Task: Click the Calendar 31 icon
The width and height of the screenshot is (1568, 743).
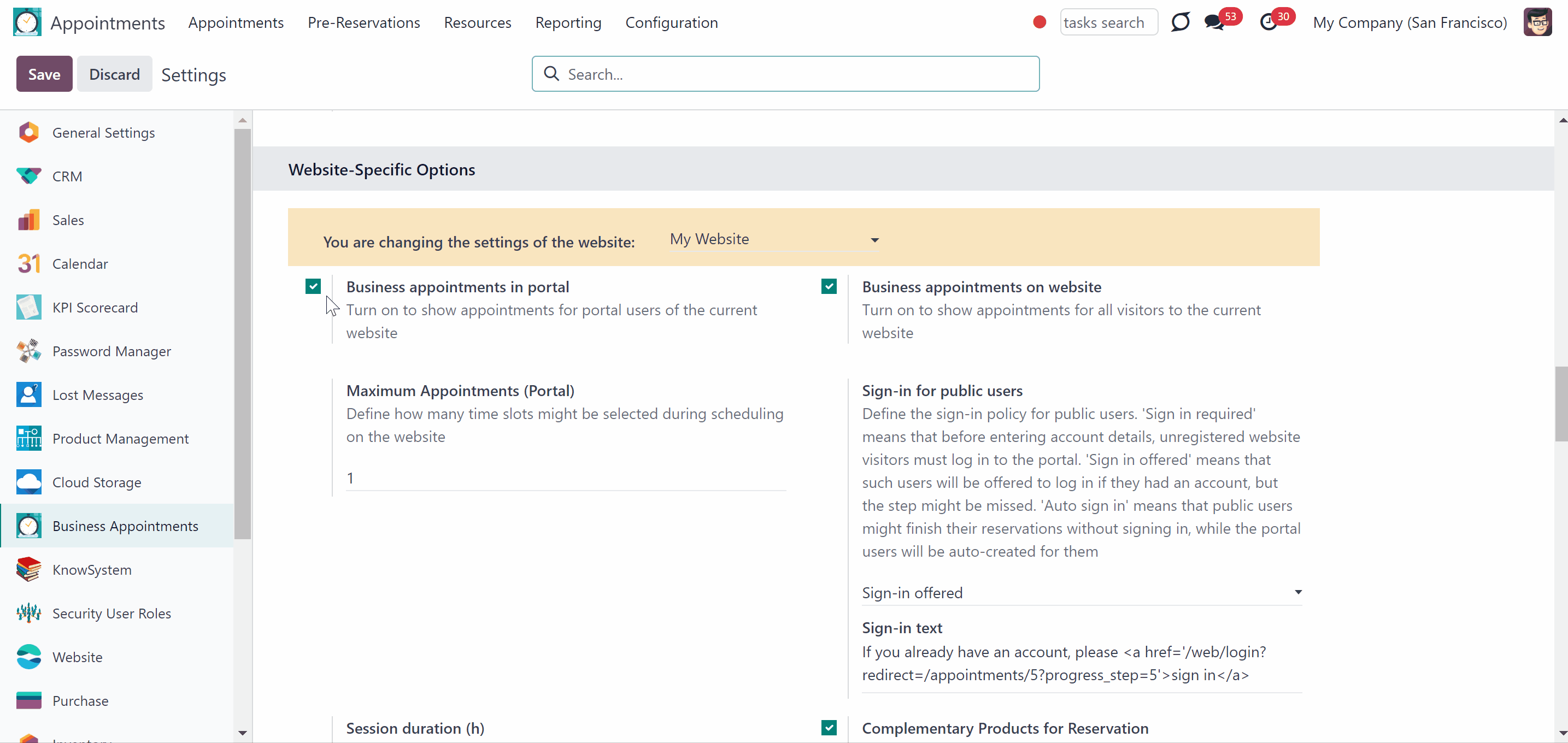Action: click(28, 264)
